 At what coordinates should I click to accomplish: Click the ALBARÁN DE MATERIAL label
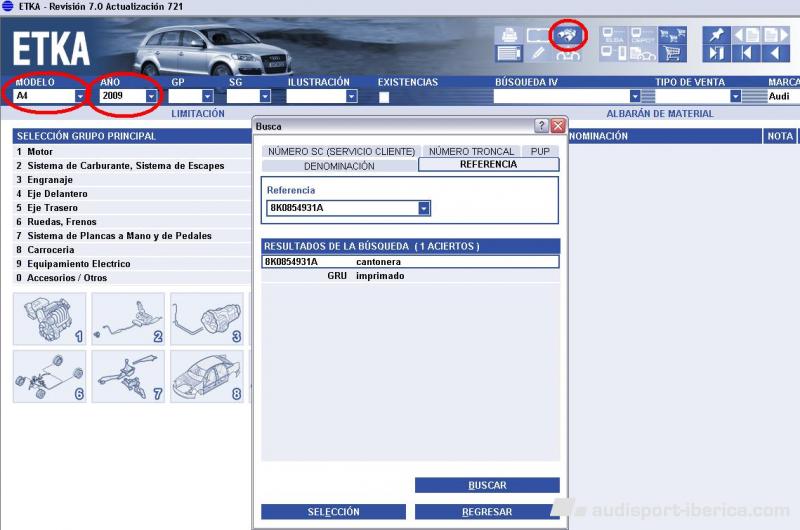(660, 114)
